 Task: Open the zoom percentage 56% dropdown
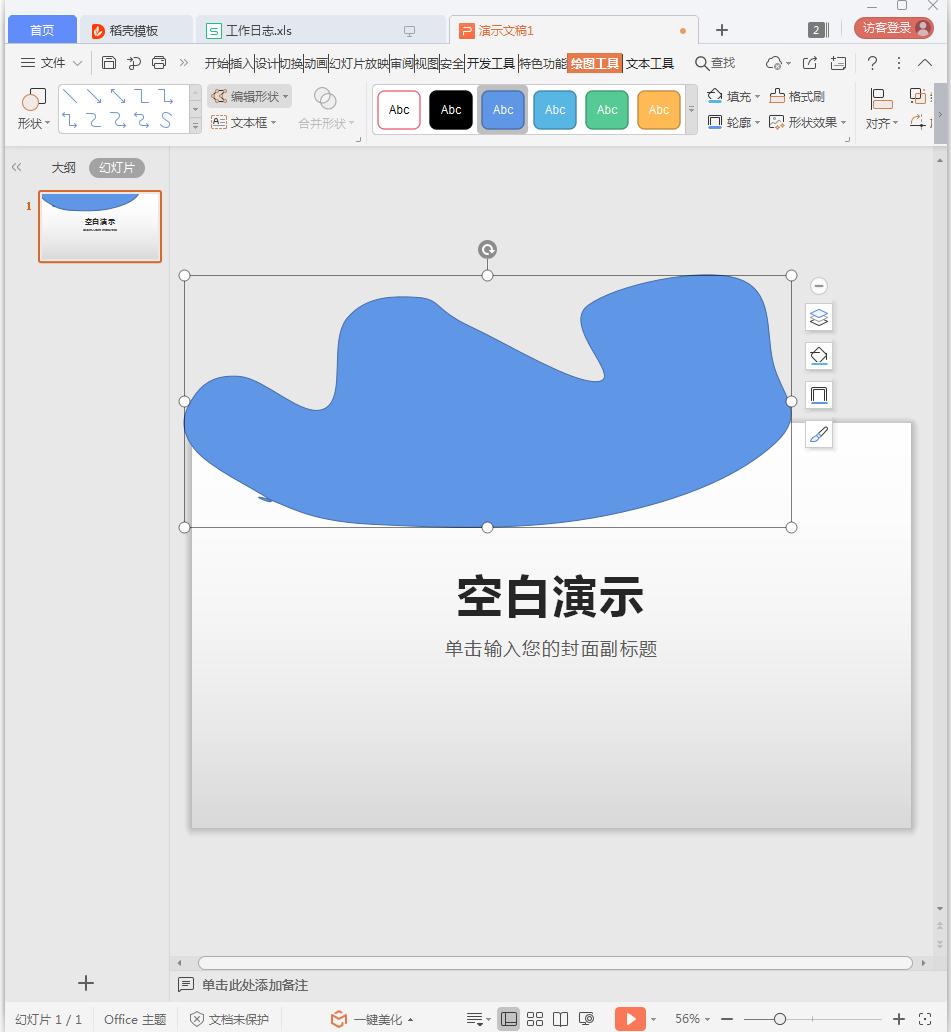pos(692,1018)
